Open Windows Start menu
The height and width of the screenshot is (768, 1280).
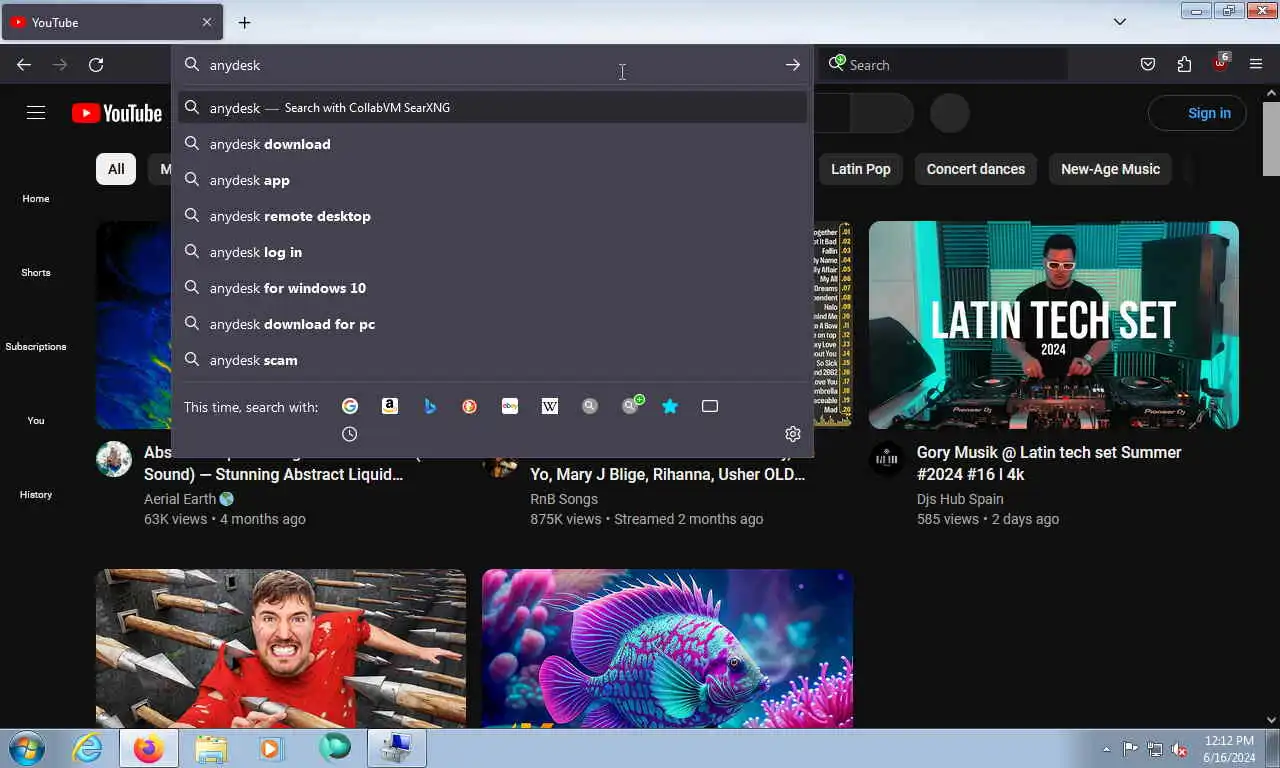(25, 748)
